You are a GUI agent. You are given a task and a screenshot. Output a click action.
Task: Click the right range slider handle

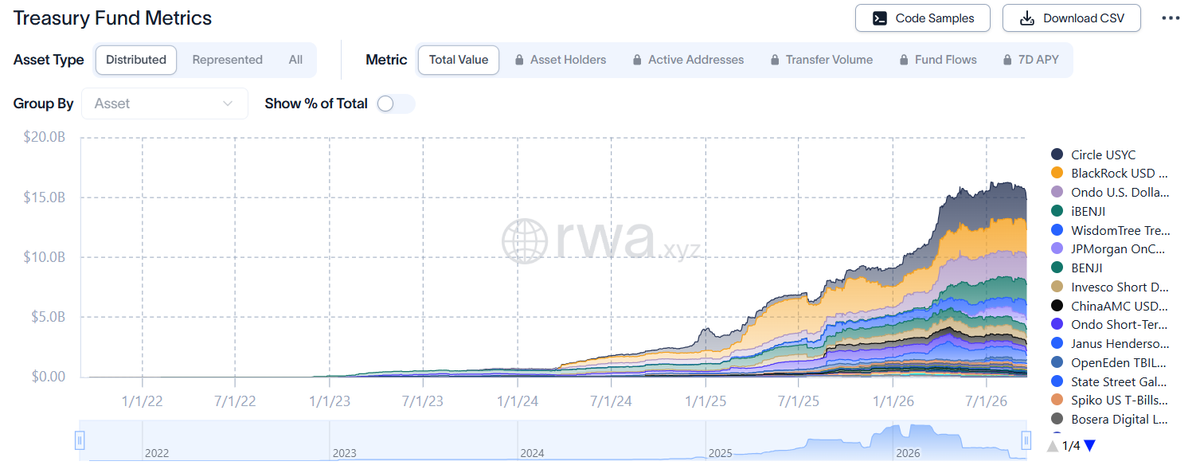click(x=1025, y=440)
